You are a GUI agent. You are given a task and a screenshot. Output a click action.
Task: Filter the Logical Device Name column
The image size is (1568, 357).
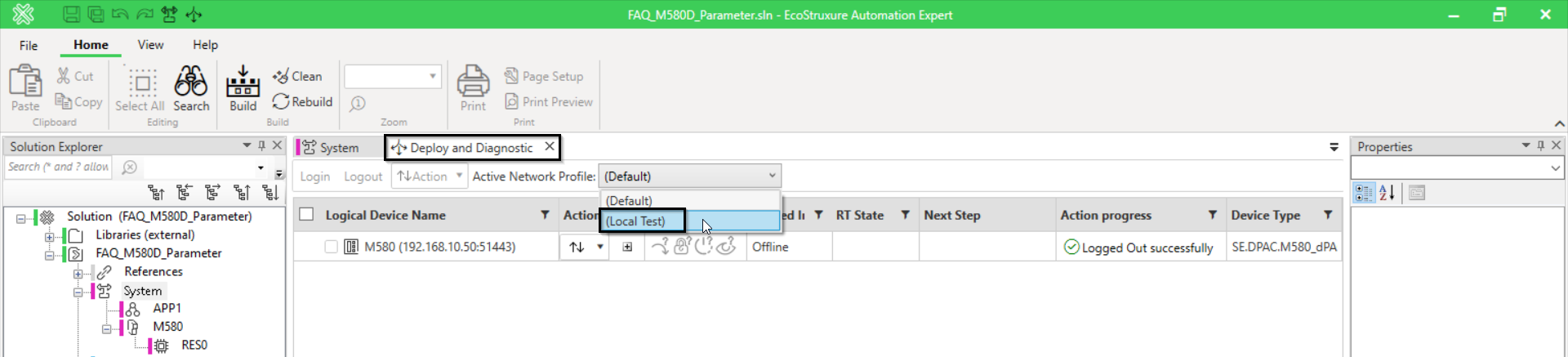click(x=545, y=215)
